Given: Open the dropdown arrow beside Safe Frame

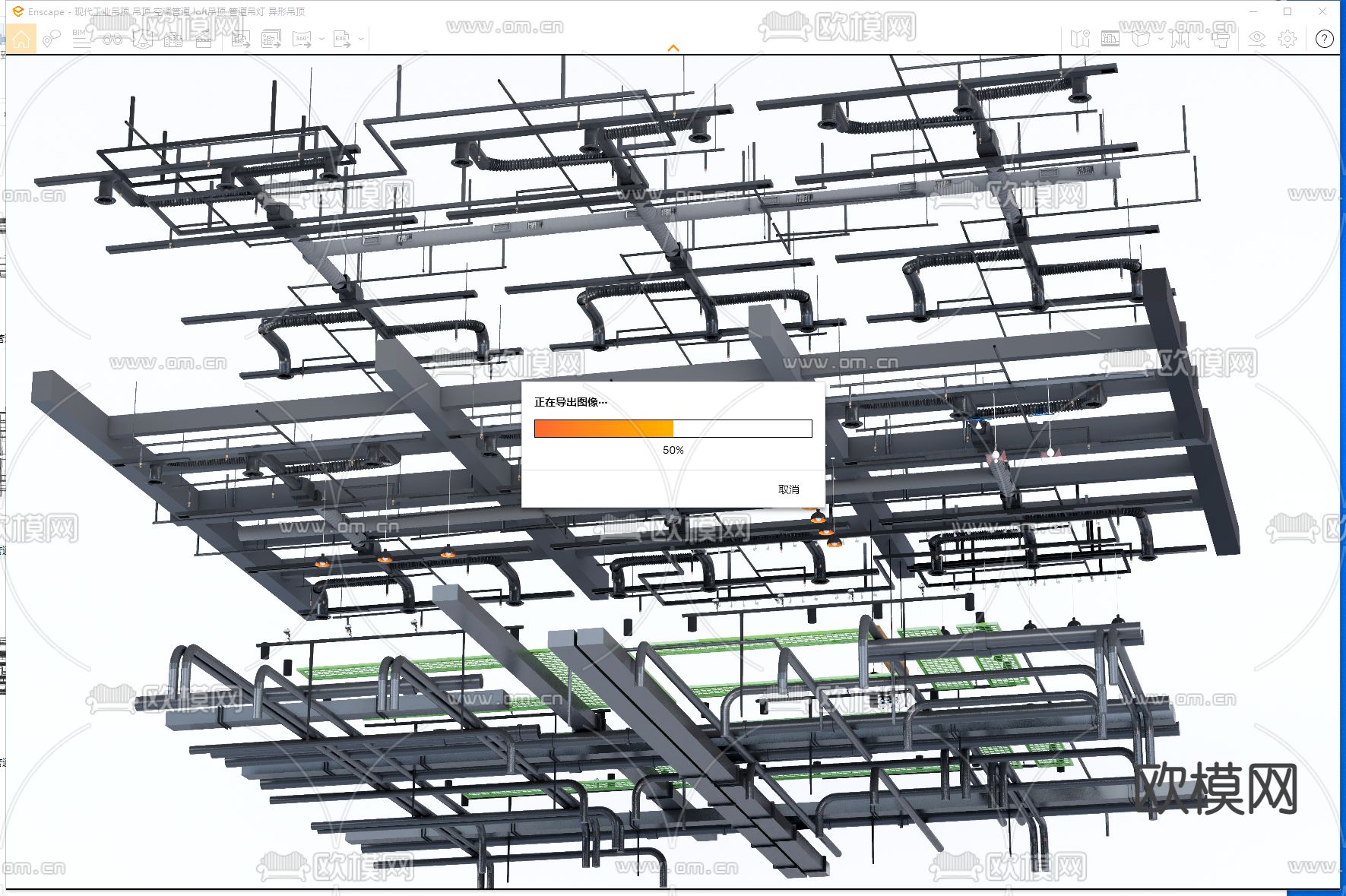Looking at the screenshot, I should (x=1200, y=39).
